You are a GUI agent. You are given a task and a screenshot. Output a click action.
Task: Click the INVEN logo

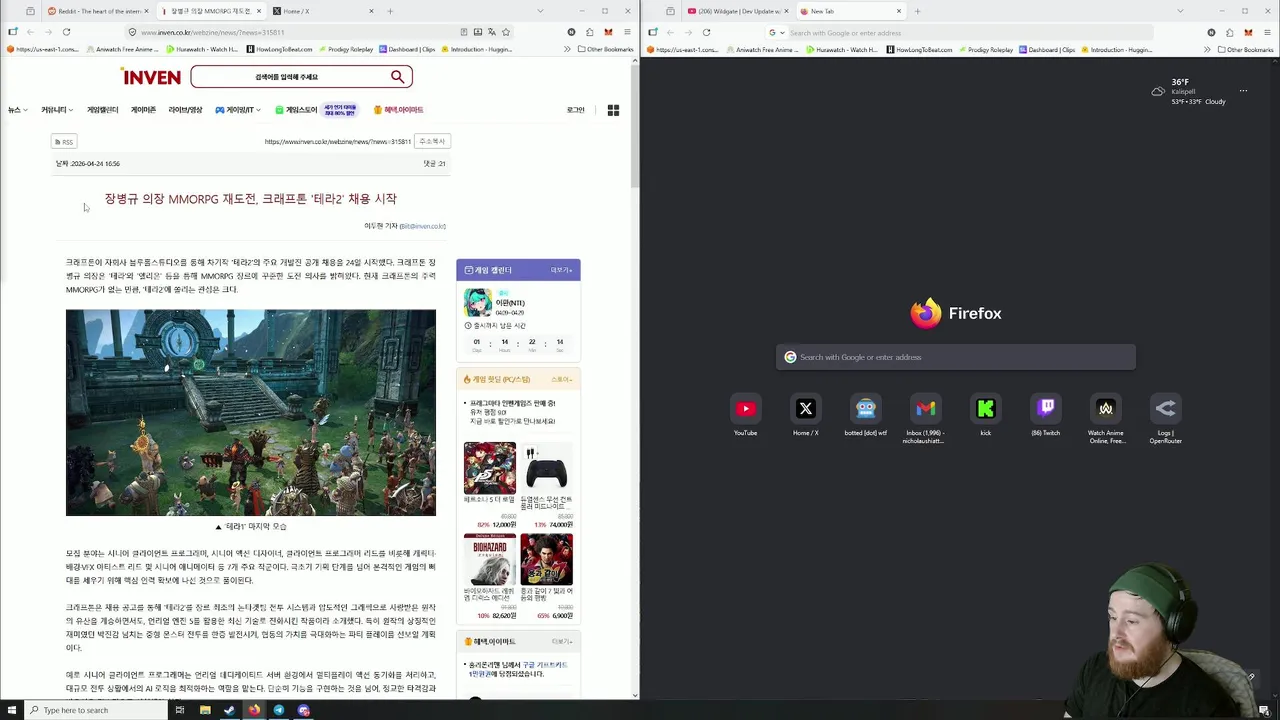click(x=151, y=77)
